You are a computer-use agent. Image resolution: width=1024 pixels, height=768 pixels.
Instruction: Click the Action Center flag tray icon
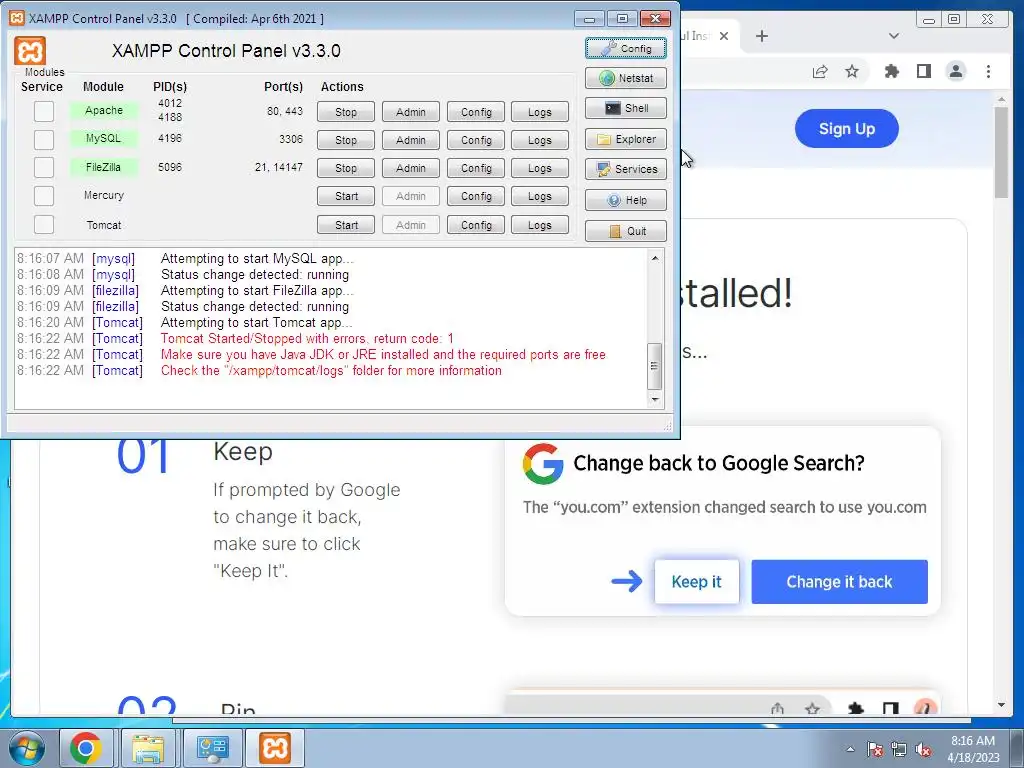coord(874,749)
